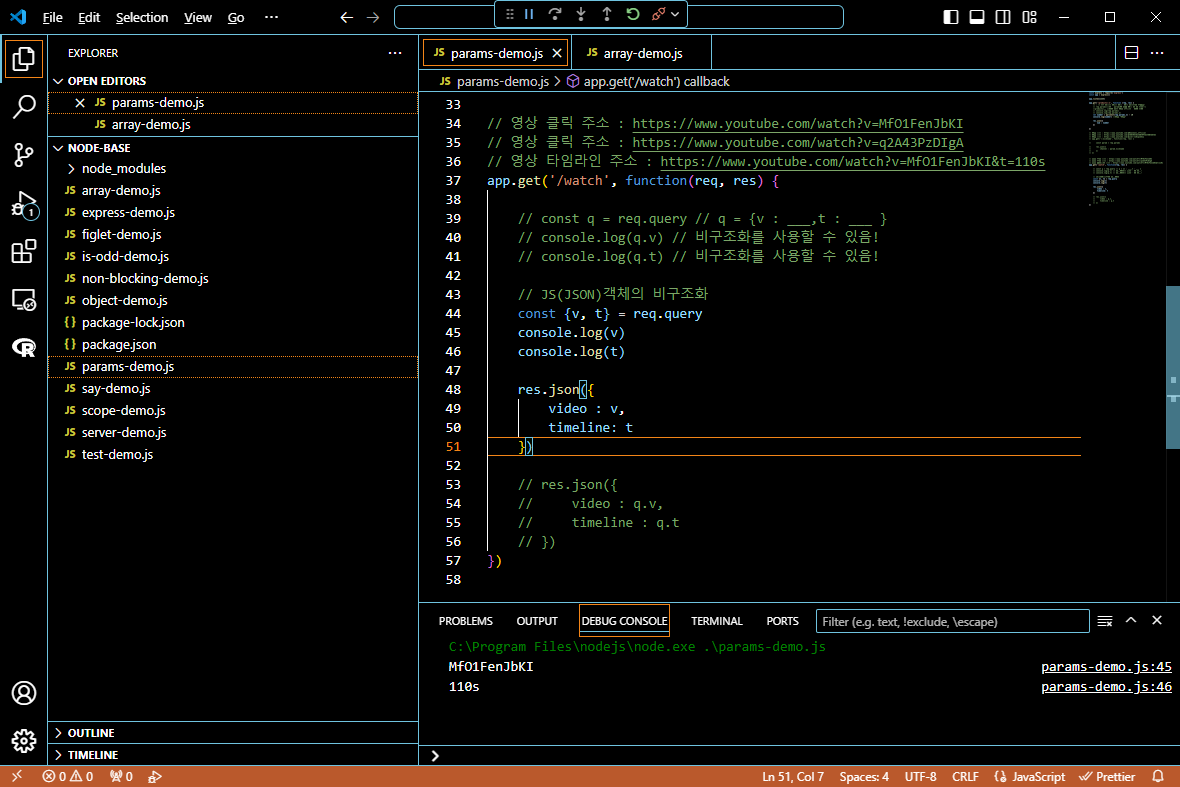Maximize the panel with the chevron-up
This screenshot has width=1180, height=787.
1131,621
